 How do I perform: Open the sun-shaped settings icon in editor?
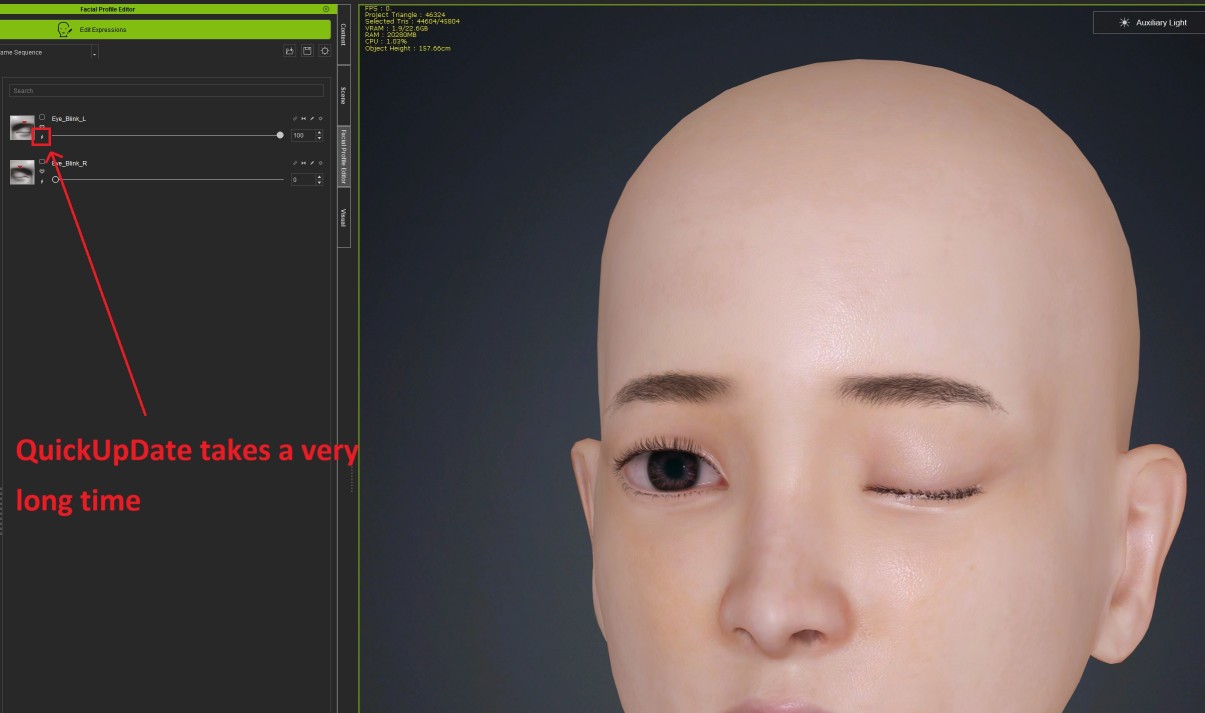(x=324, y=51)
